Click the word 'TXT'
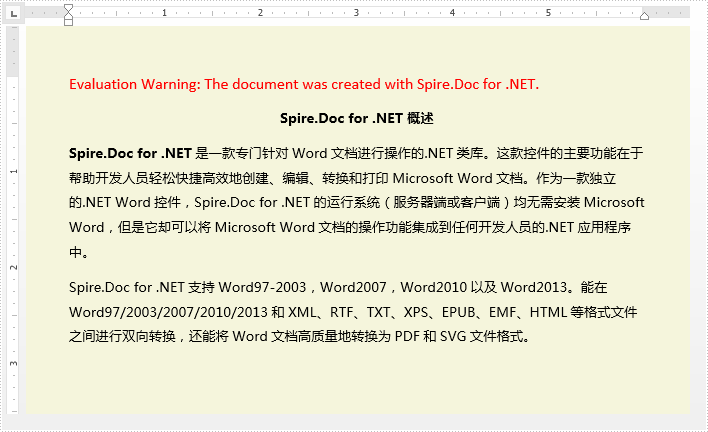 tap(378, 312)
